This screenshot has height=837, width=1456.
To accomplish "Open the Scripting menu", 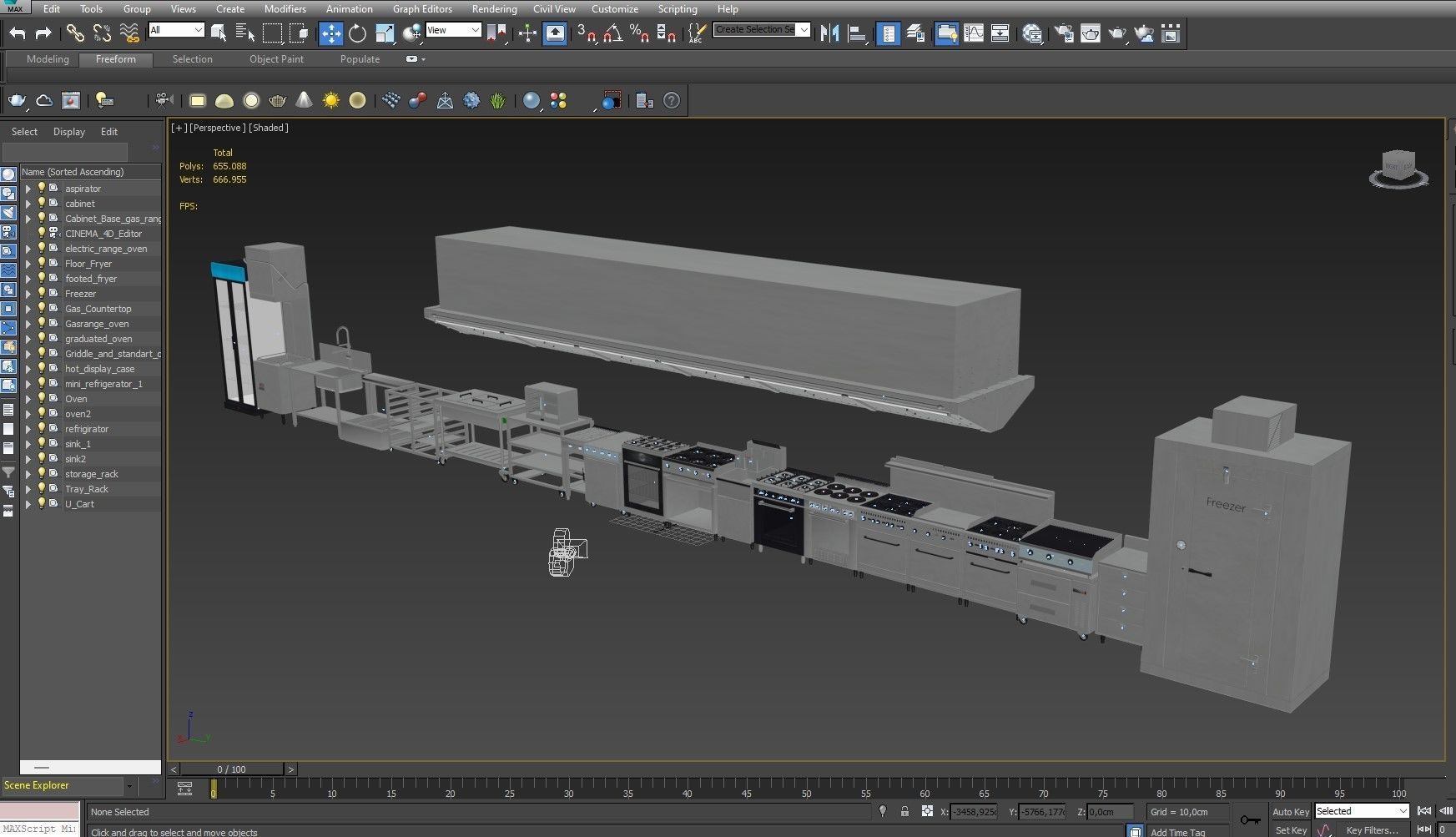I will 678,9.
